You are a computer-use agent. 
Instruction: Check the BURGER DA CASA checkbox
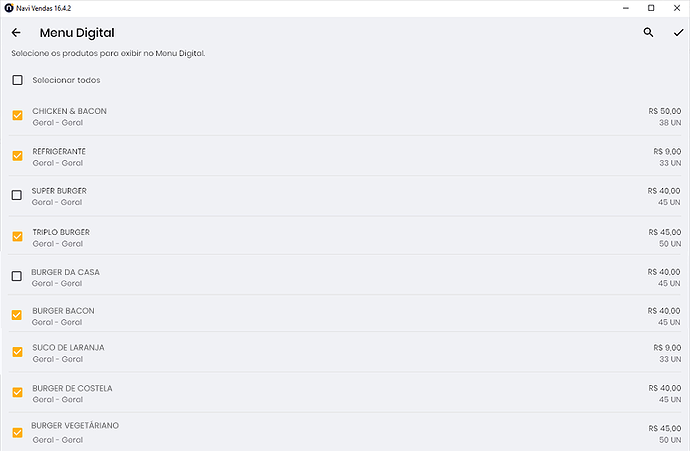(17, 277)
